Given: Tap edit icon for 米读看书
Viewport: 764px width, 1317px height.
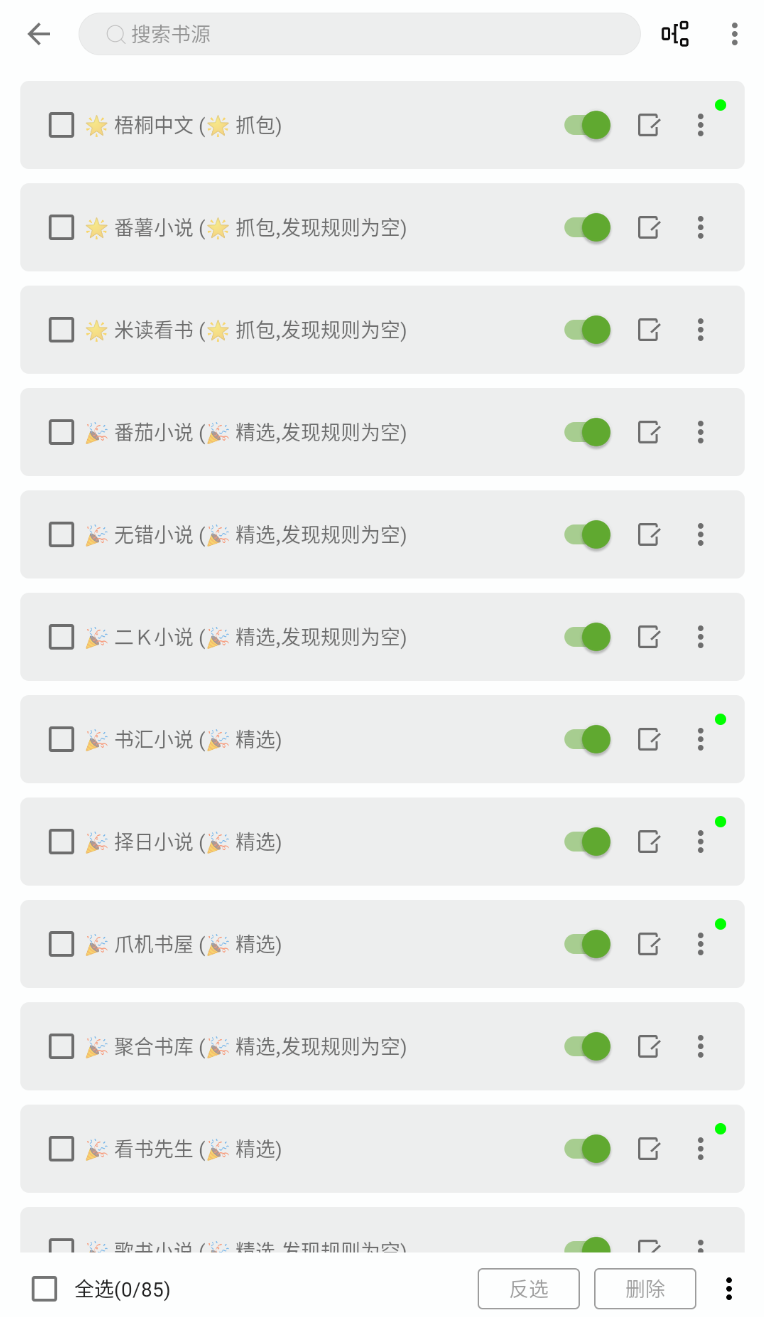Looking at the screenshot, I should click(x=649, y=330).
